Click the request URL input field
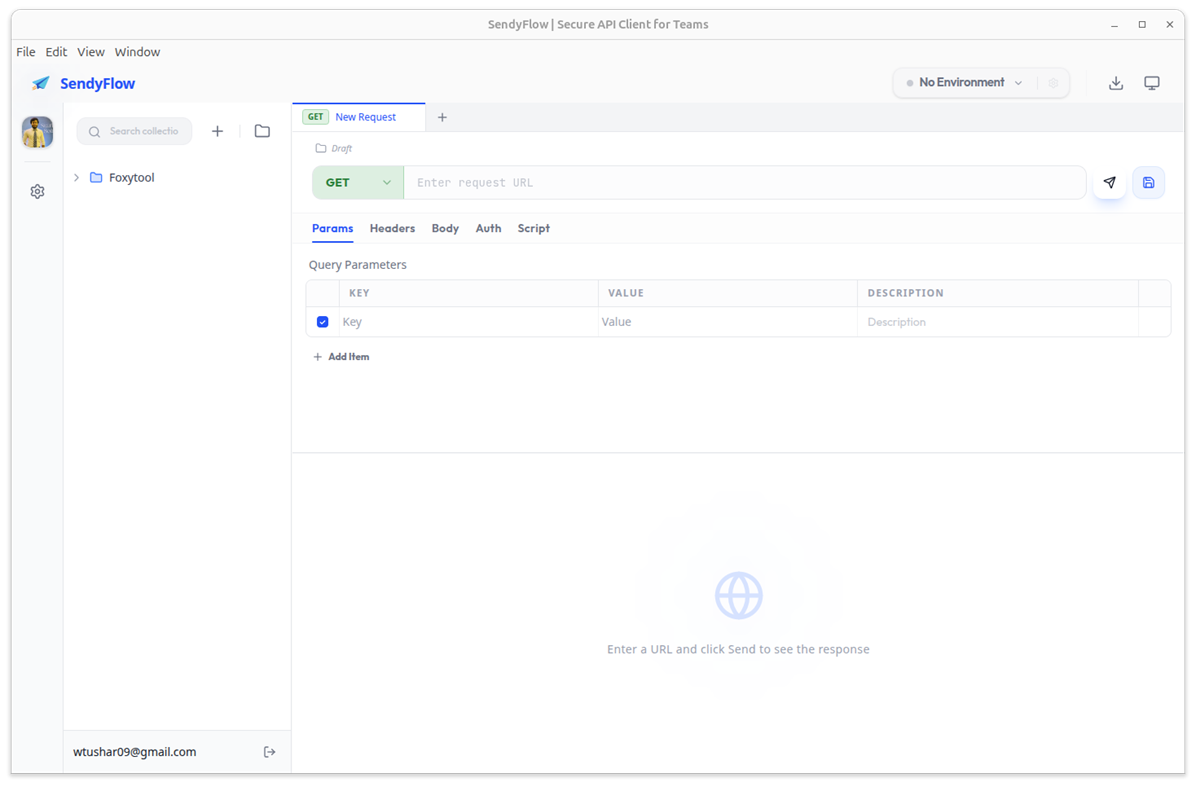Viewport: 1196px width, 787px height. (744, 182)
